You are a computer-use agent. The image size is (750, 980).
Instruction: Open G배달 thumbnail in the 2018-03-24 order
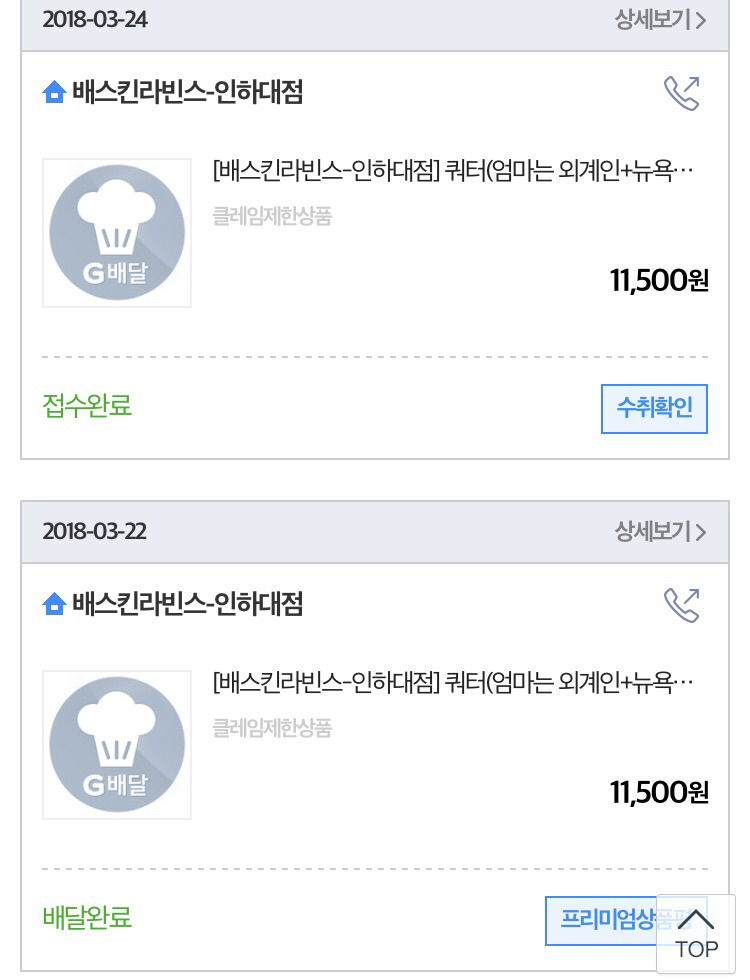pyautogui.click(x=117, y=232)
